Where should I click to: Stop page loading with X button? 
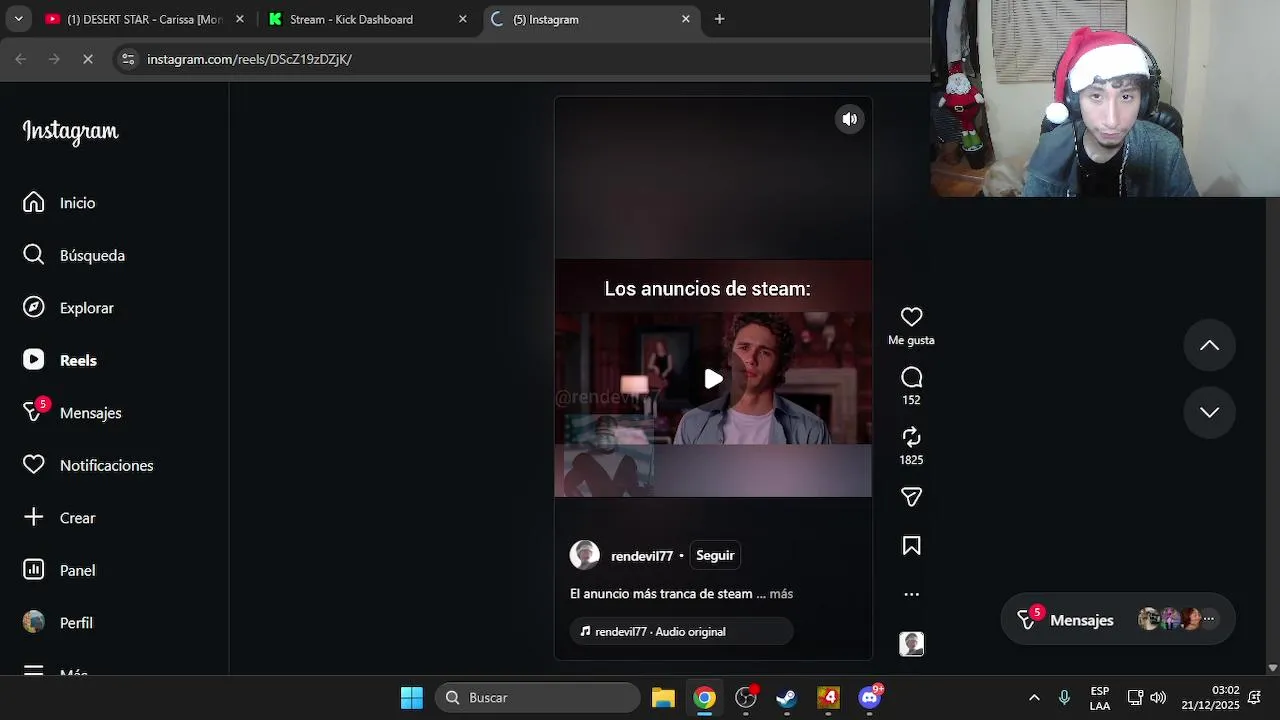pyautogui.click(x=88, y=59)
